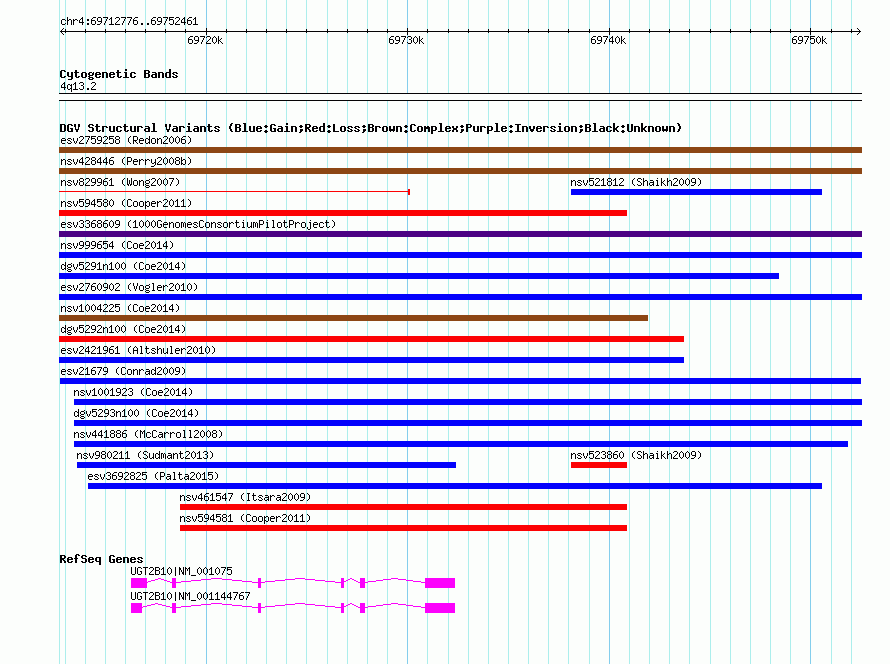Select the blue nsv1001923 gain bar
This screenshot has width=890, height=664.
tap(468, 402)
